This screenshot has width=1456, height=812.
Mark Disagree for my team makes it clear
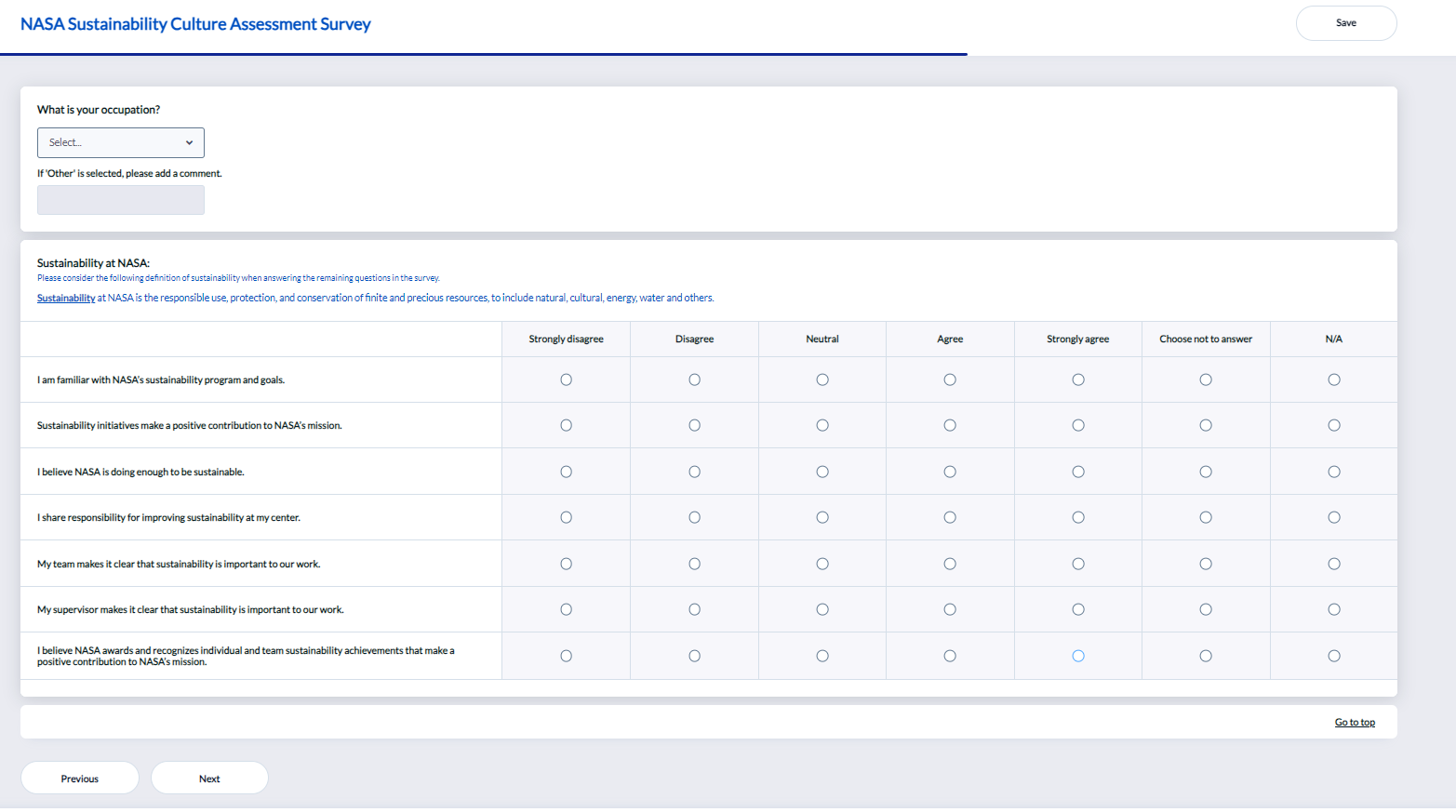coord(694,564)
